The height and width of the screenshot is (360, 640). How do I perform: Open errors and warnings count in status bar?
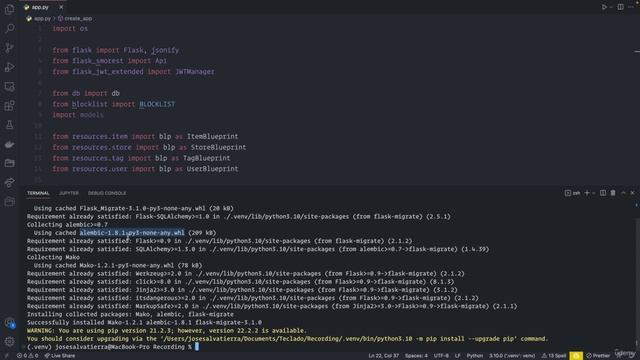click(x=27, y=356)
